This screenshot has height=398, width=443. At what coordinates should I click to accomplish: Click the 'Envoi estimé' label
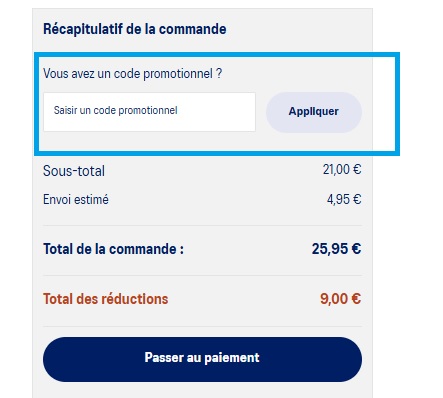pos(76,200)
